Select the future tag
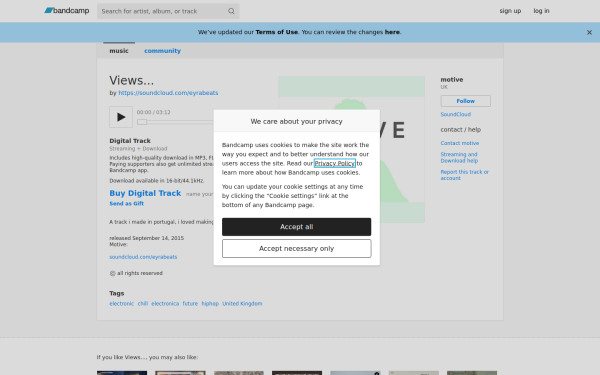The height and width of the screenshot is (375, 600). point(190,303)
